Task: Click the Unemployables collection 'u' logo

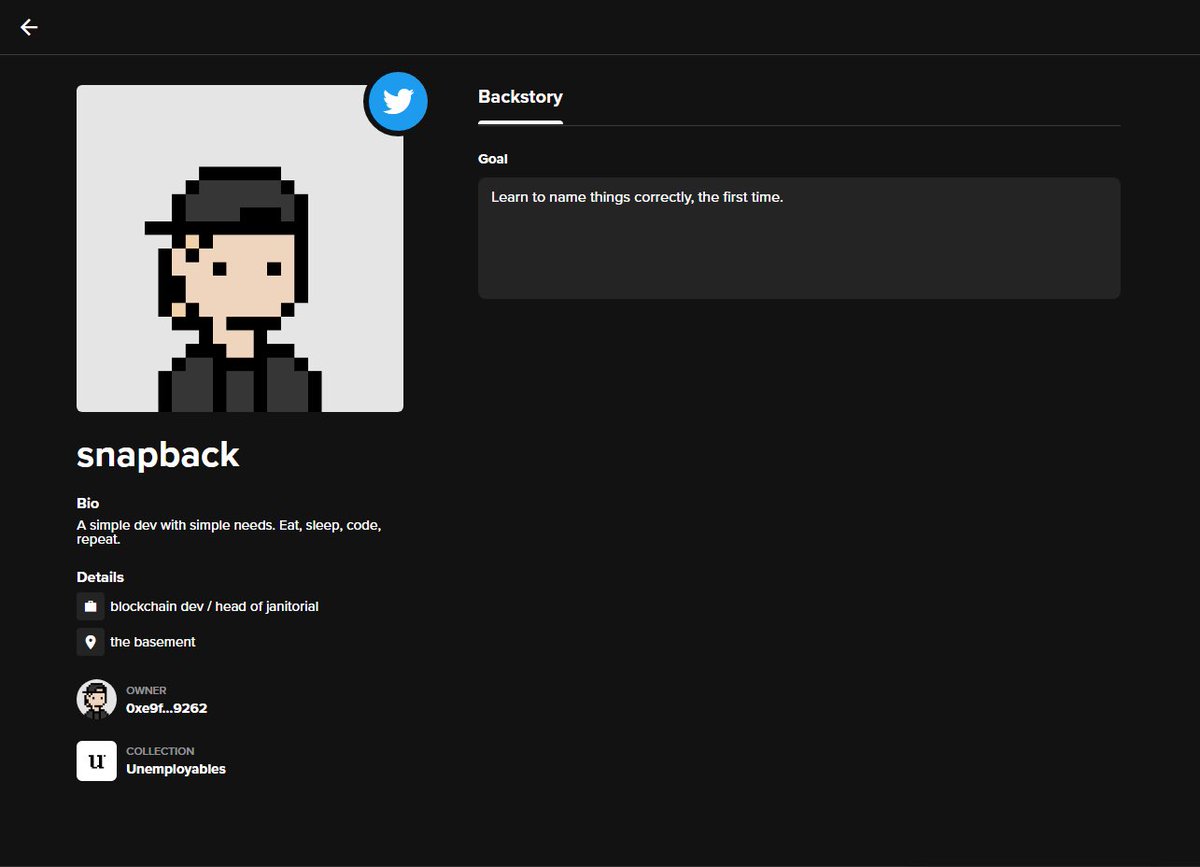Action: pos(96,761)
